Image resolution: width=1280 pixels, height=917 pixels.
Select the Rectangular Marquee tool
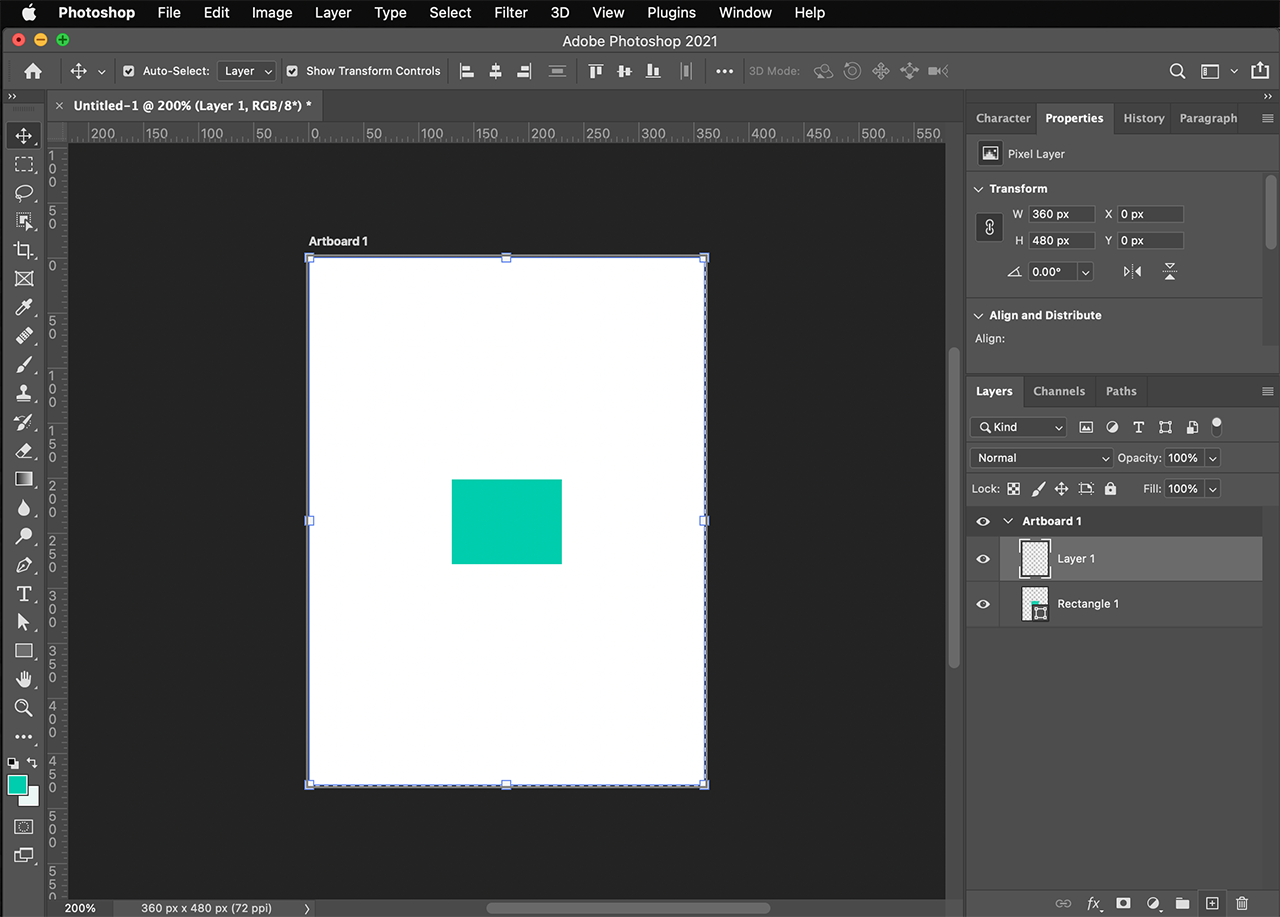24,164
